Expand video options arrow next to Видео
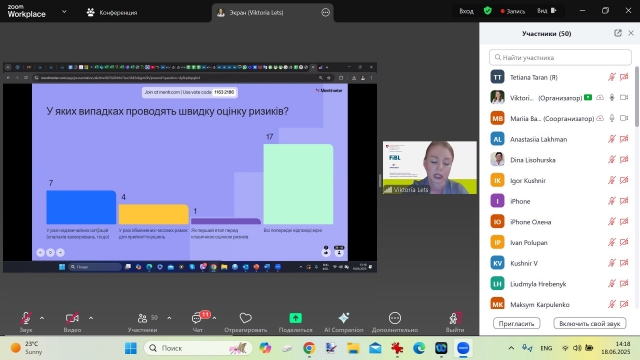This screenshot has height=360, width=640. point(91,318)
